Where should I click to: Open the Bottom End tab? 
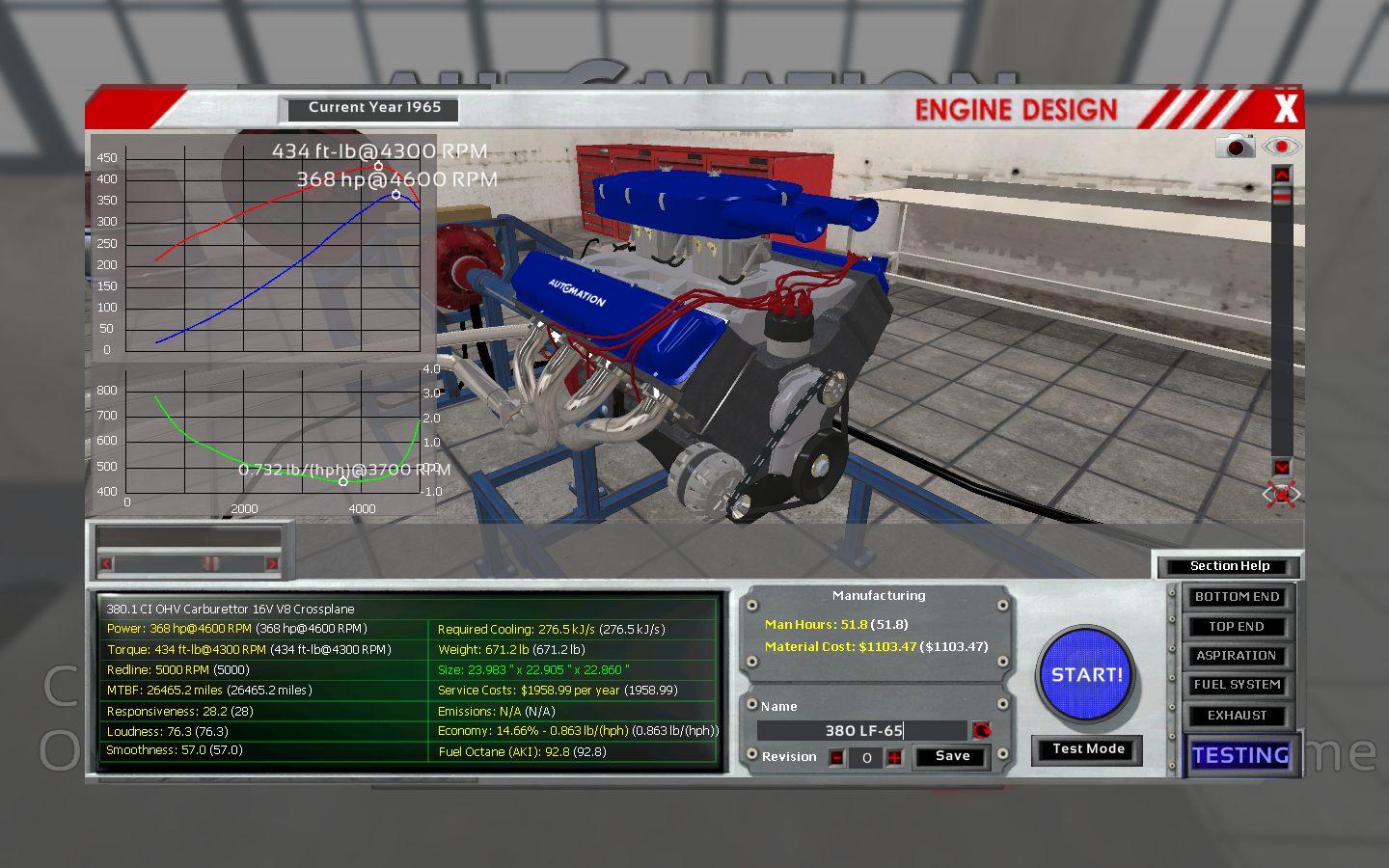click(1237, 597)
